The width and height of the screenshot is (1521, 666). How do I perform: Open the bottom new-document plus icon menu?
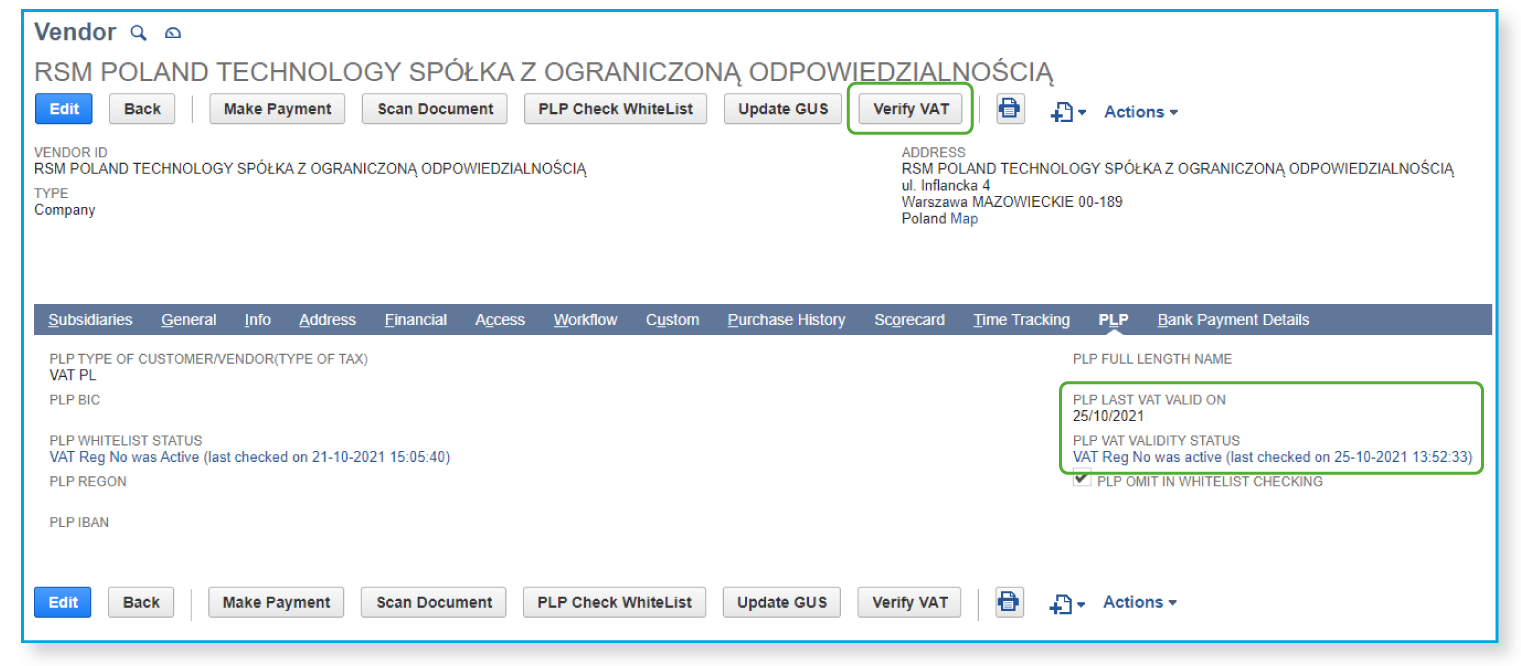[x=1067, y=603]
